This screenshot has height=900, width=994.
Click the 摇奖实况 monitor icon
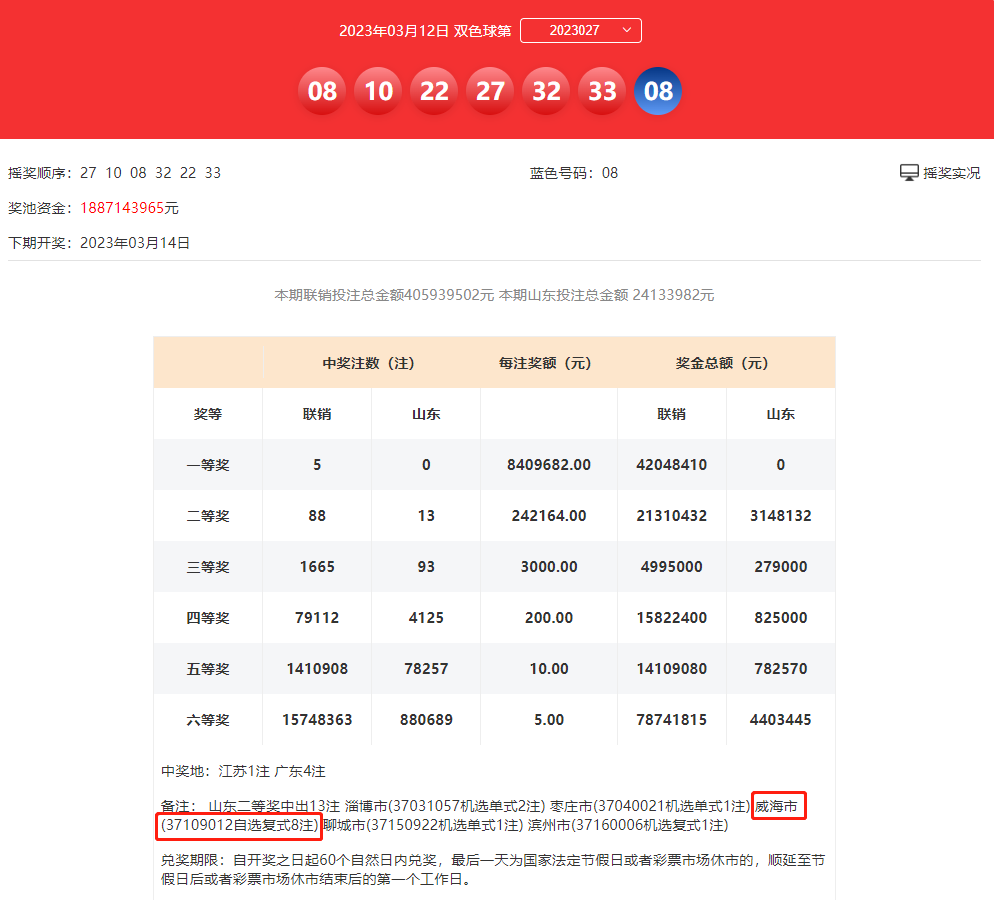[908, 172]
